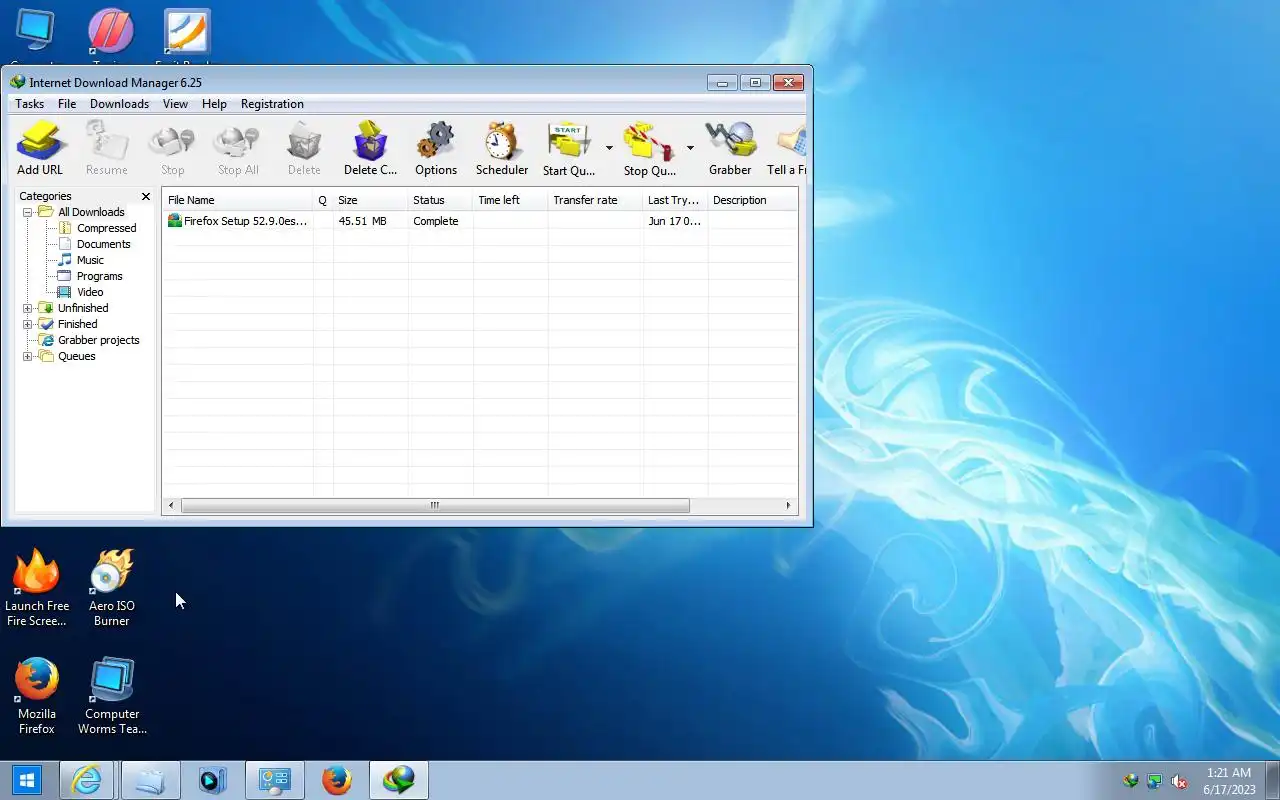The image size is (1280, 800).
Task: Click the Stop Queue toolbar icon
Action: point(650,148)
